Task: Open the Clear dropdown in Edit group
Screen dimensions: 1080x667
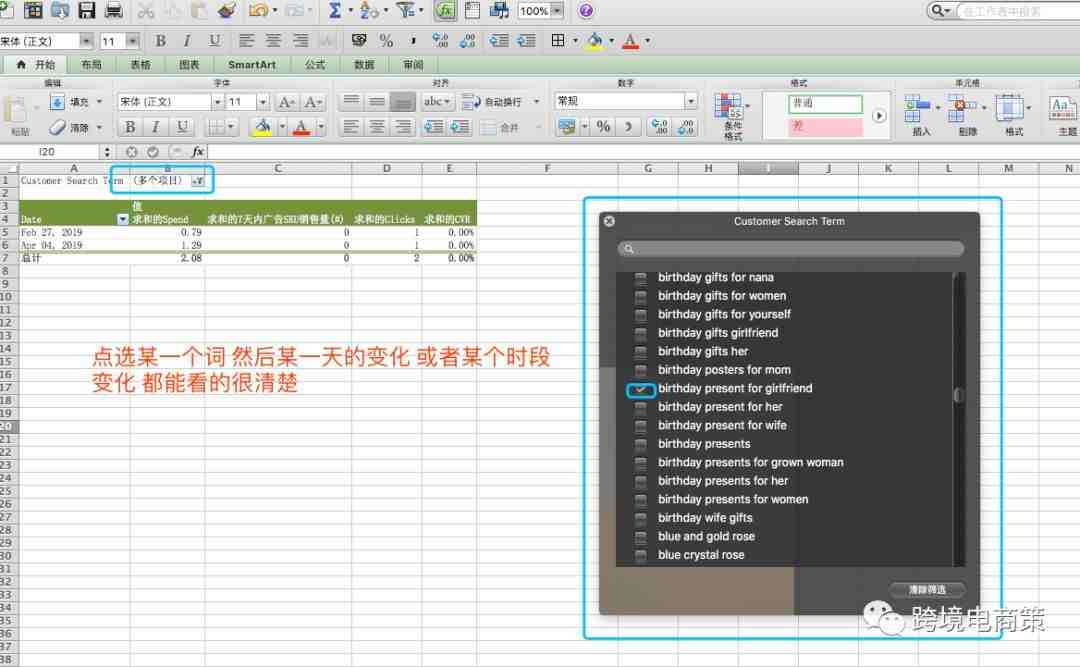Action: [x=100, y=127]
